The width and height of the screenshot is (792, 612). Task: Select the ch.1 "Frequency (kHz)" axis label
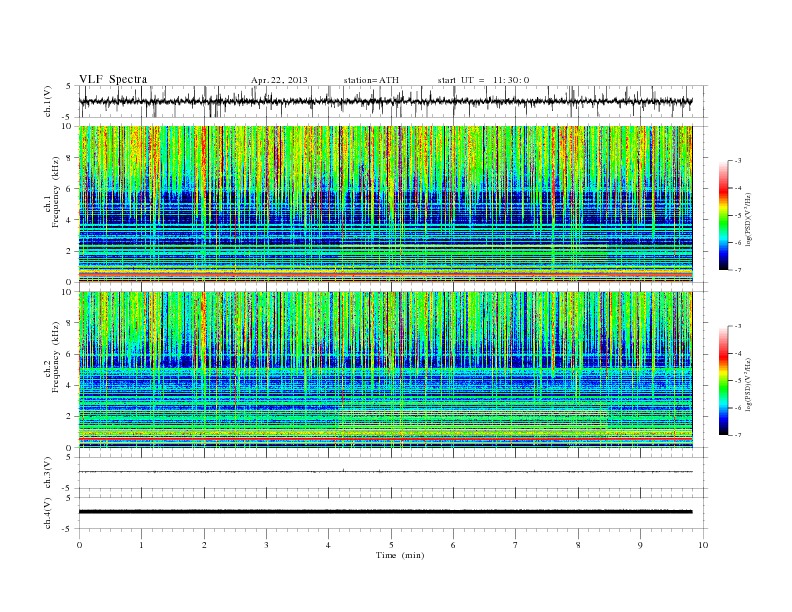click(56, 192)
